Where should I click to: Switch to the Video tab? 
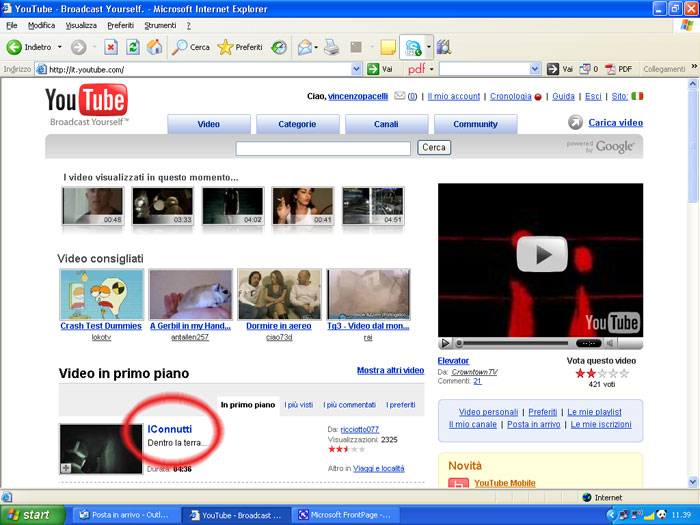point(209,124)
